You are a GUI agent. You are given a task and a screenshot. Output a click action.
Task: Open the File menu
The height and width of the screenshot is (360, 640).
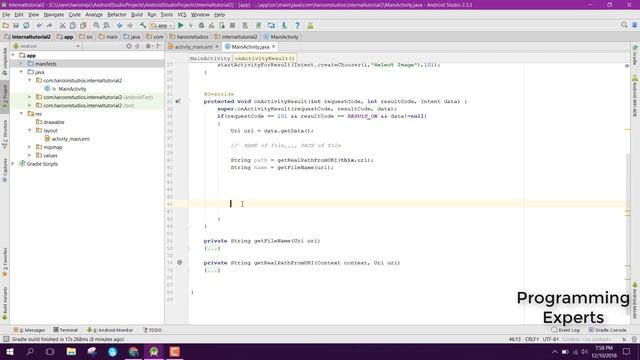point(6,15)
